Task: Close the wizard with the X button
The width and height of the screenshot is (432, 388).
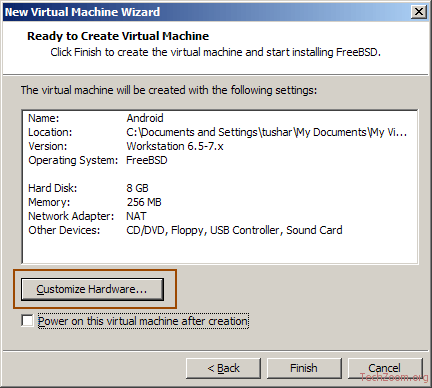Action: point(419,12)
